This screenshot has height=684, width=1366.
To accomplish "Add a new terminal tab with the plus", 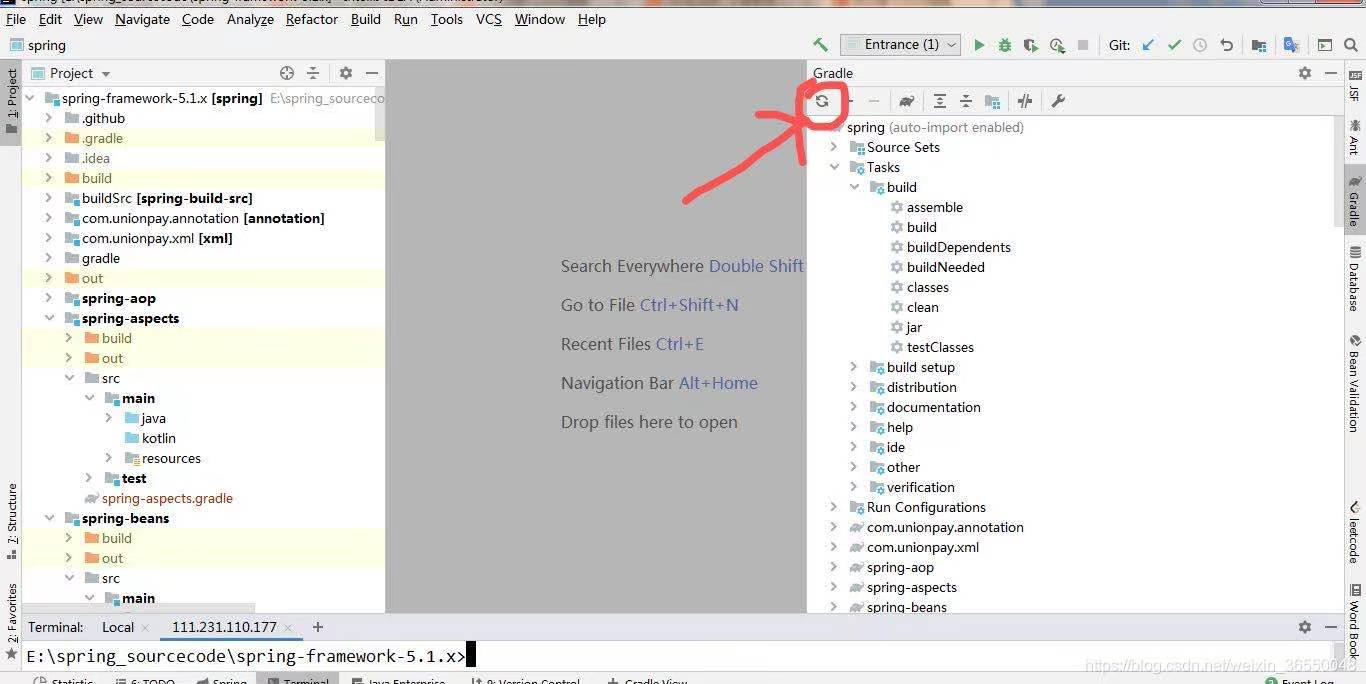I will pyautogui.click(x=318, y=627).
